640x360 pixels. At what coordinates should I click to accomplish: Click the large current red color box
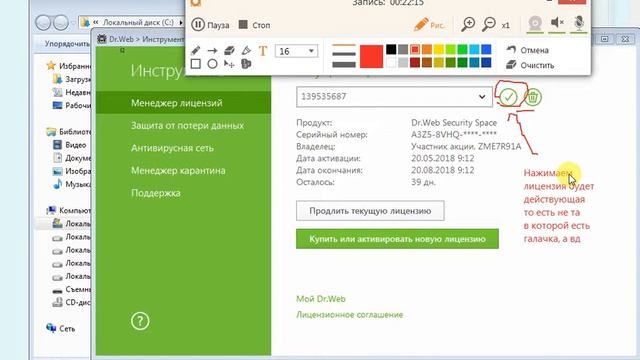point(371,56)
